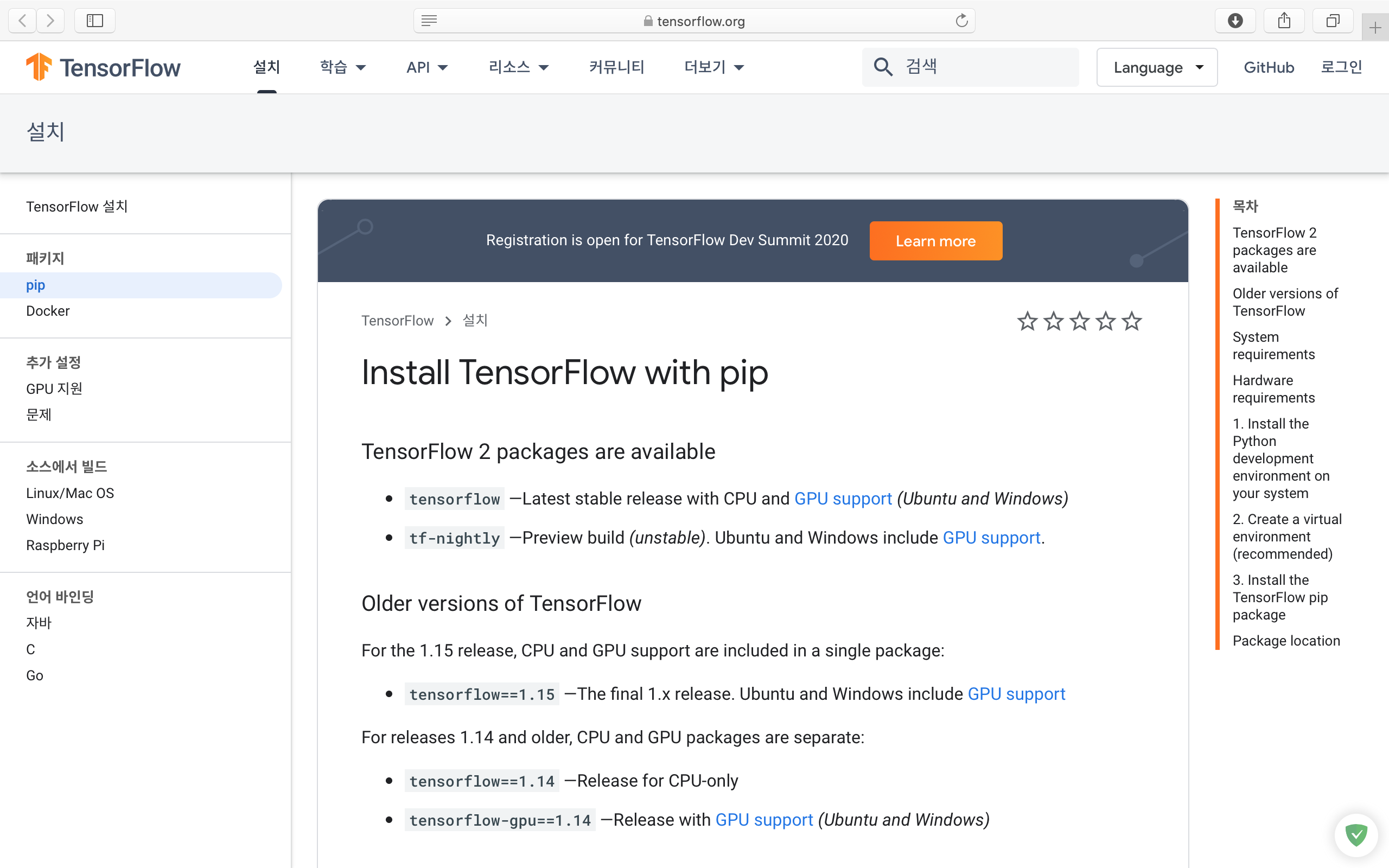Click inside the 검색 search field

point(976,67)
